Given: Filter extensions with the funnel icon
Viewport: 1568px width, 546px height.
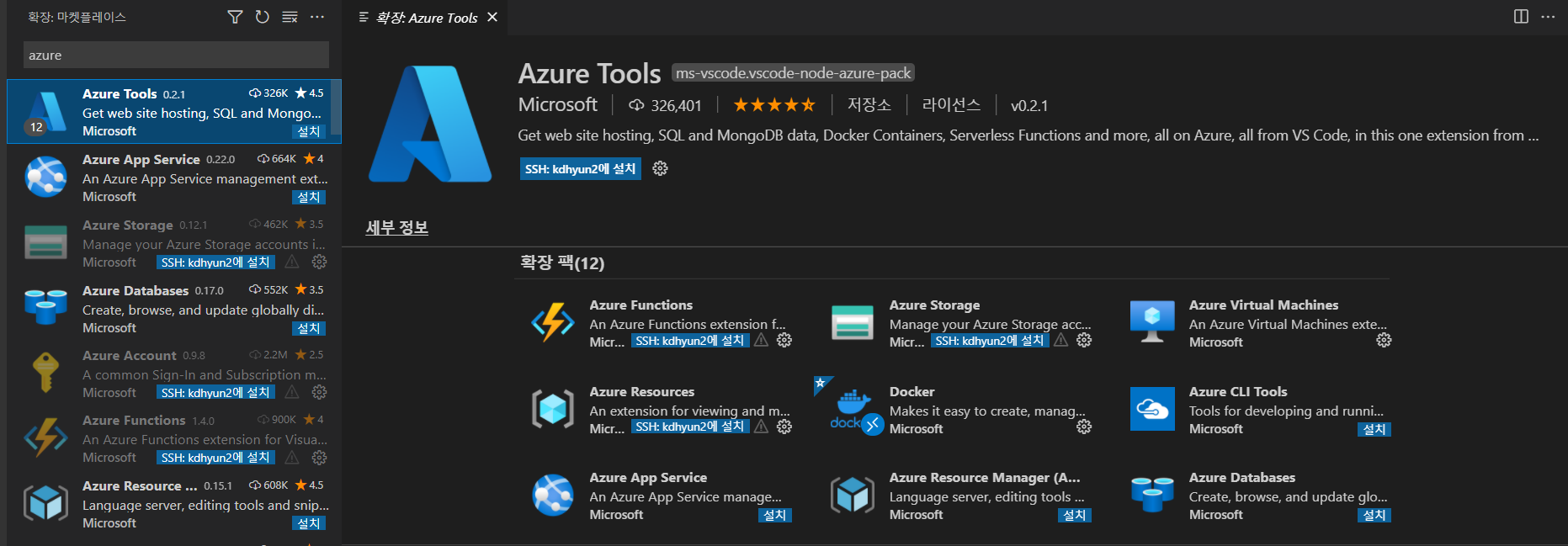Looking at the screenshot, I should coord(235,17).
